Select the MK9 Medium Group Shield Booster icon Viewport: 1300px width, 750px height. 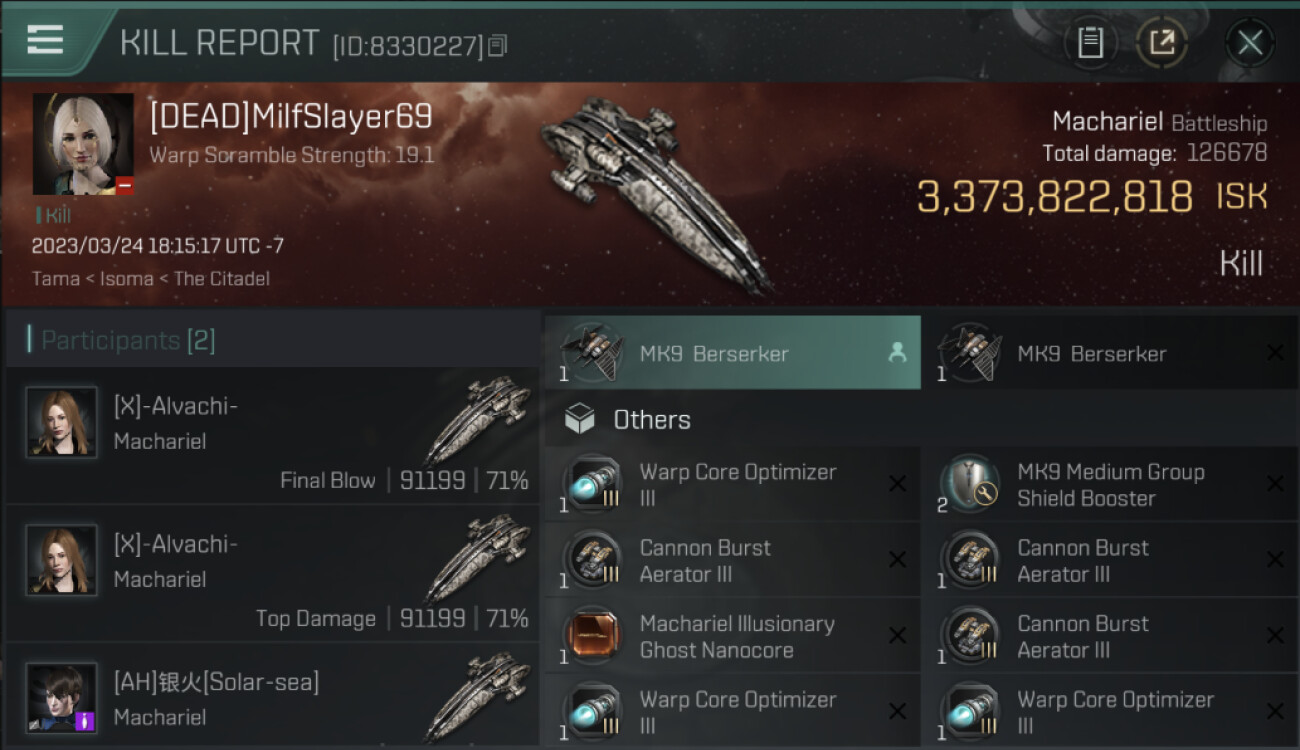tap(969, 484)
